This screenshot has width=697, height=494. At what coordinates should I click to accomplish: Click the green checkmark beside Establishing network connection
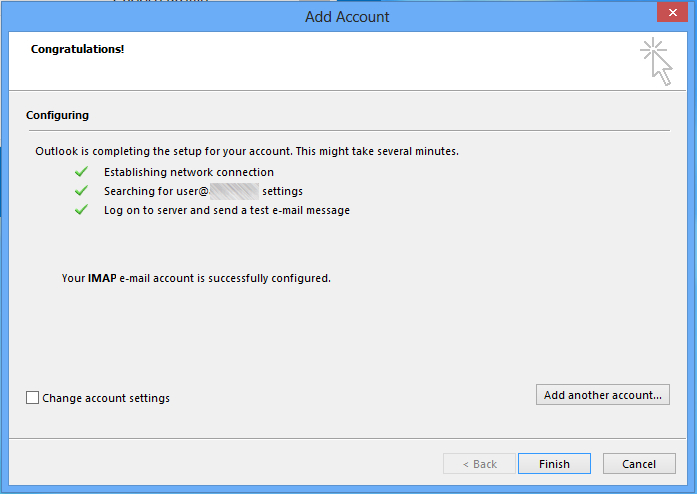[x=81, y=172]
